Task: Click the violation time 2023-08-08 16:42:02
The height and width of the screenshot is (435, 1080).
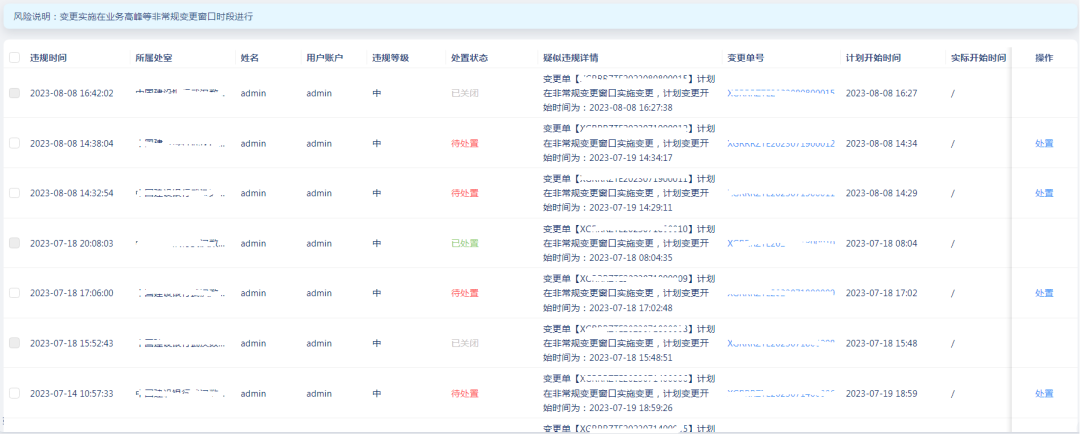Action: click(x=72, y=93)
